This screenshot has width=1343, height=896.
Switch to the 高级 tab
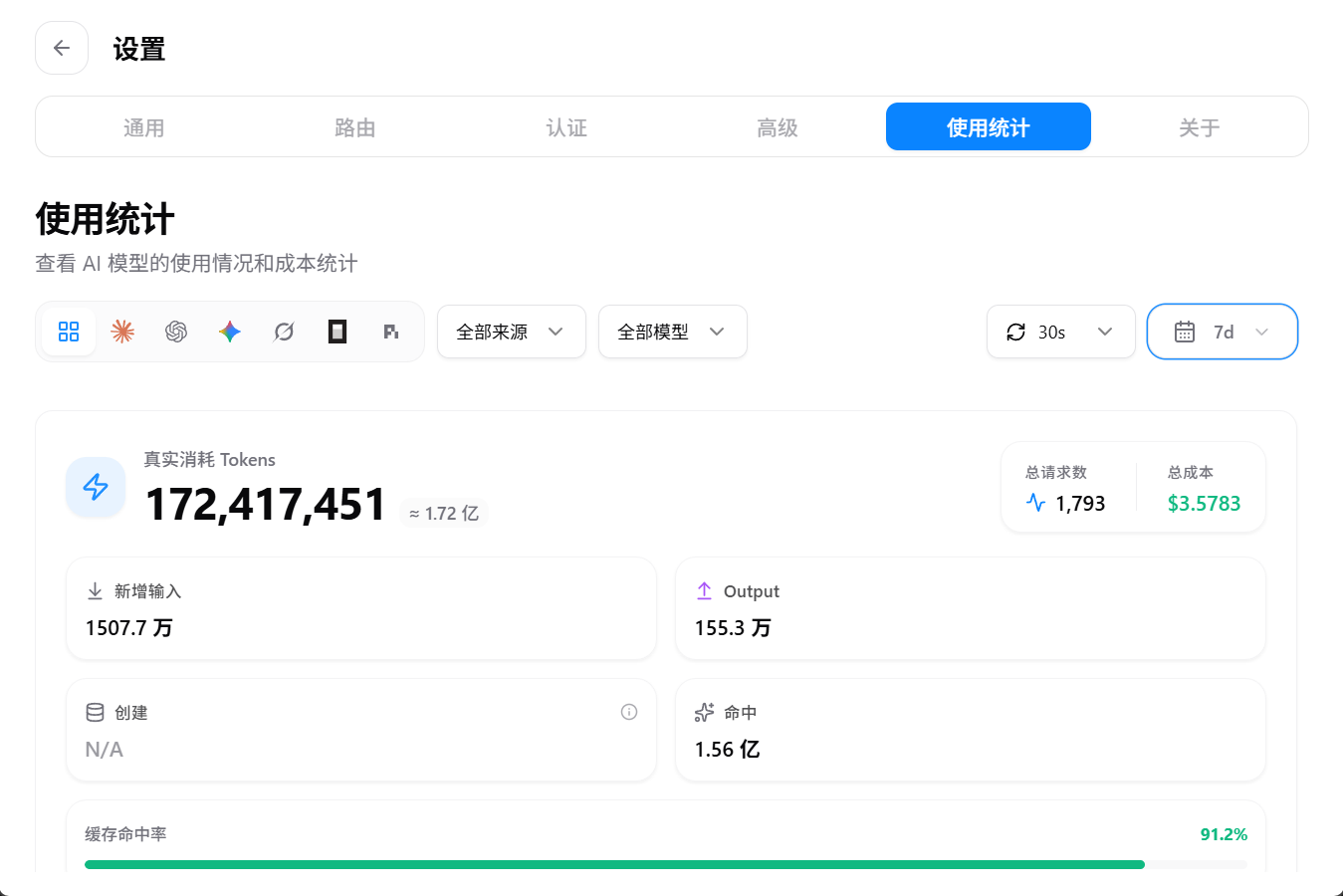778,127
